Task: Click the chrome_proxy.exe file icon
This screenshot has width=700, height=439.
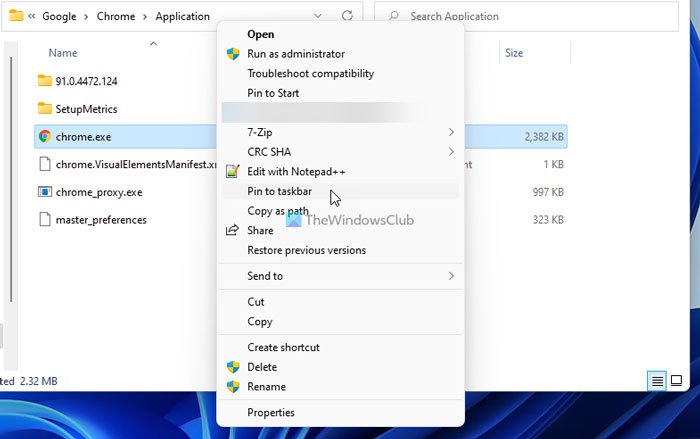Action: 44,192
